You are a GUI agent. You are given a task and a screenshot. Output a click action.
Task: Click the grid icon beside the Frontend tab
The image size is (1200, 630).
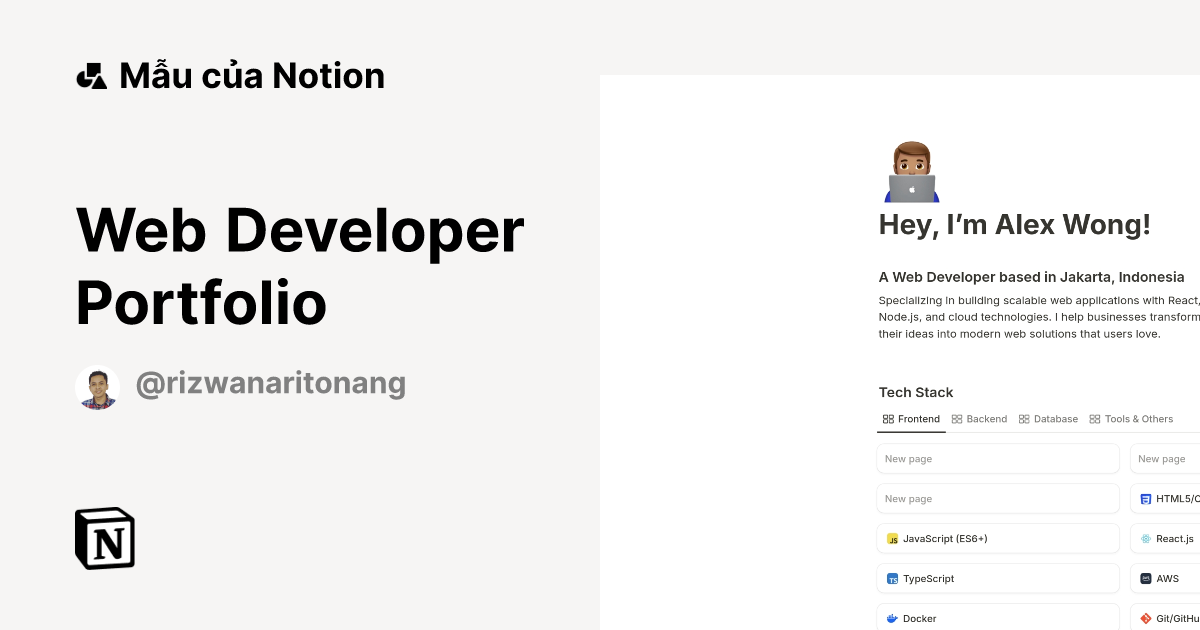(x=889, y=419)
